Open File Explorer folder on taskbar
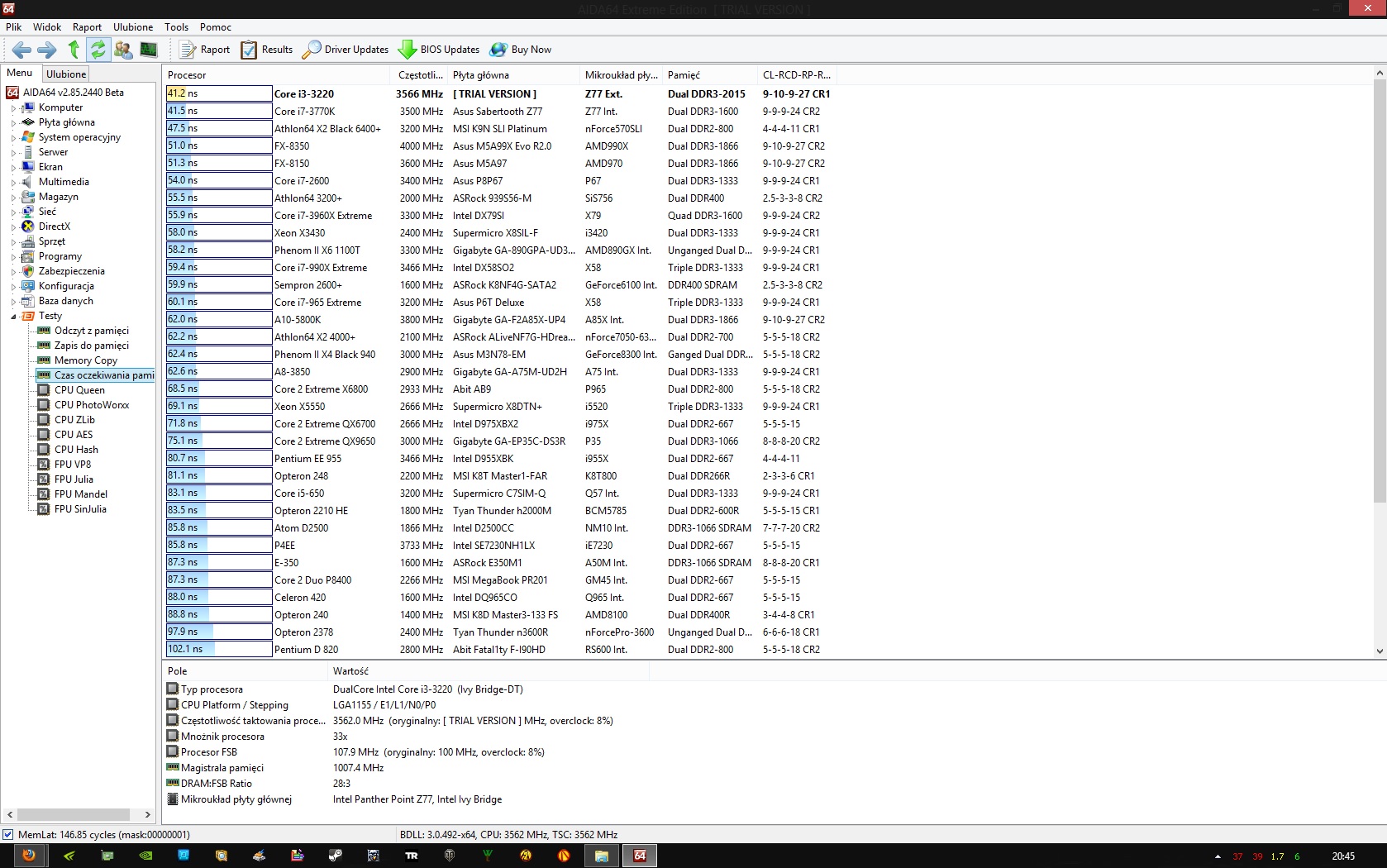The height and width of the screenshot is (868, 1387). (x=602, y=856)
